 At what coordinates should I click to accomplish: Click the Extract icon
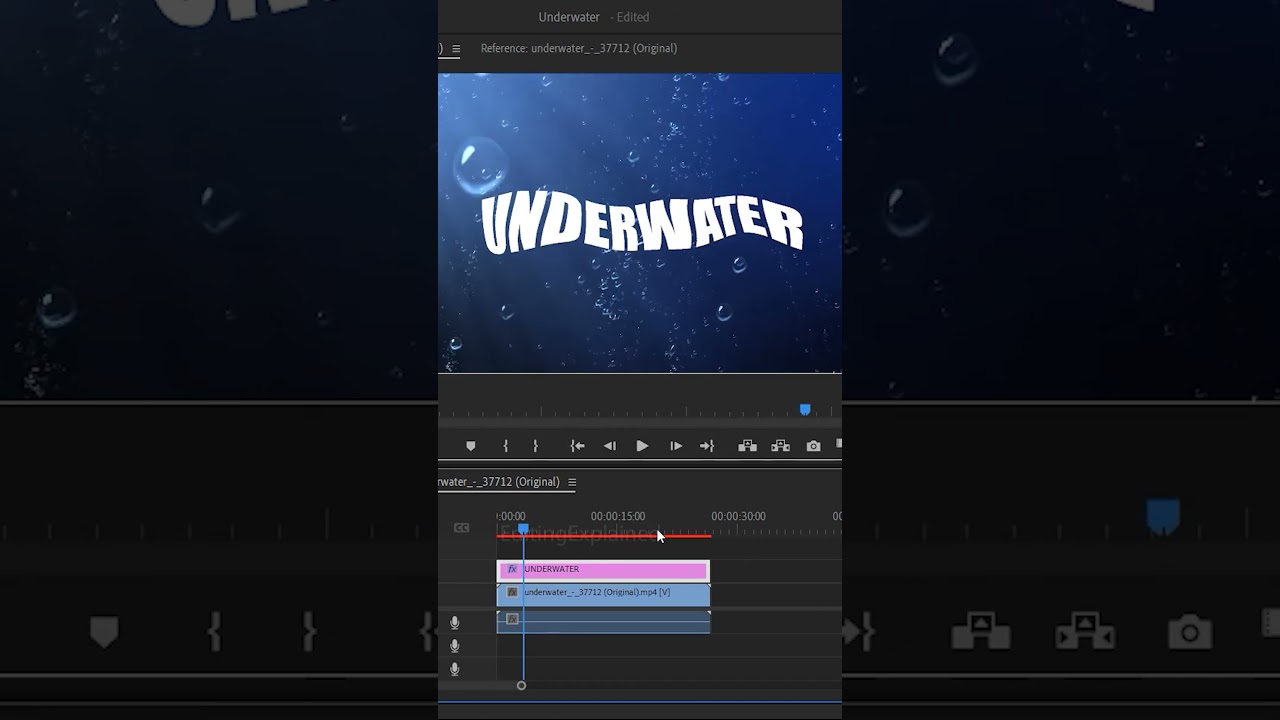(x=781, y=446)
